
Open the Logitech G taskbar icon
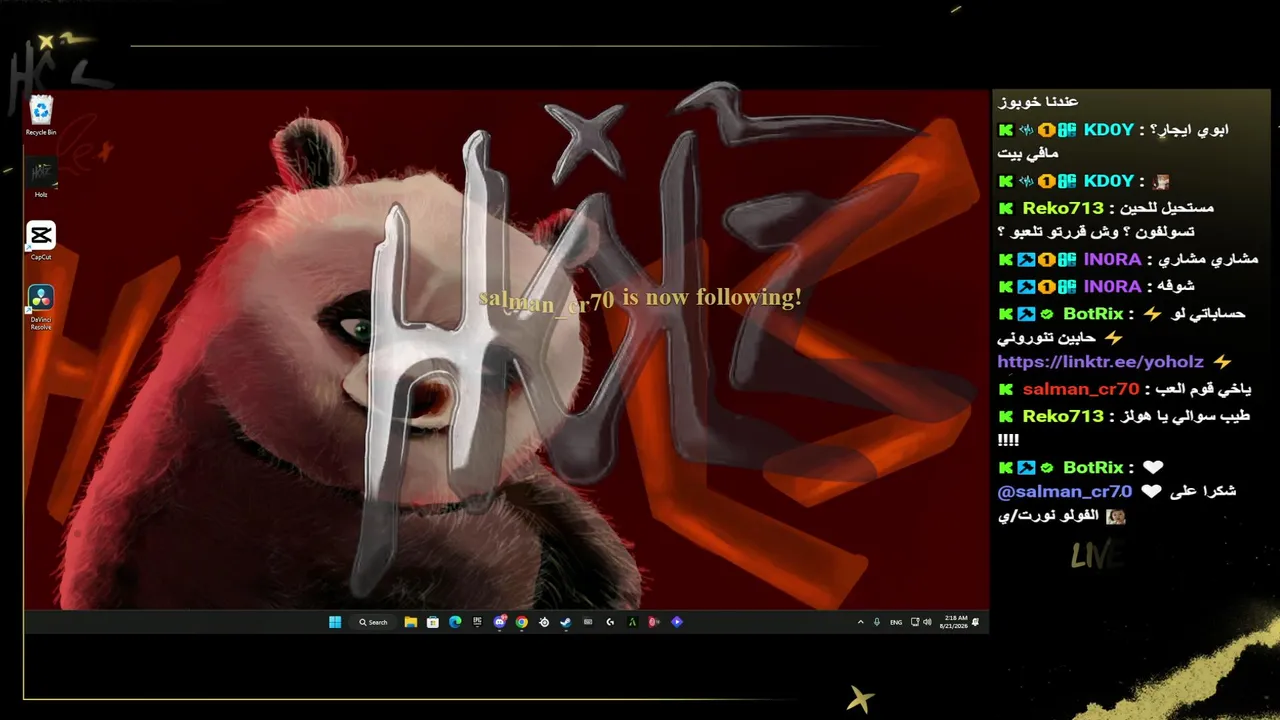pos(610,622)
